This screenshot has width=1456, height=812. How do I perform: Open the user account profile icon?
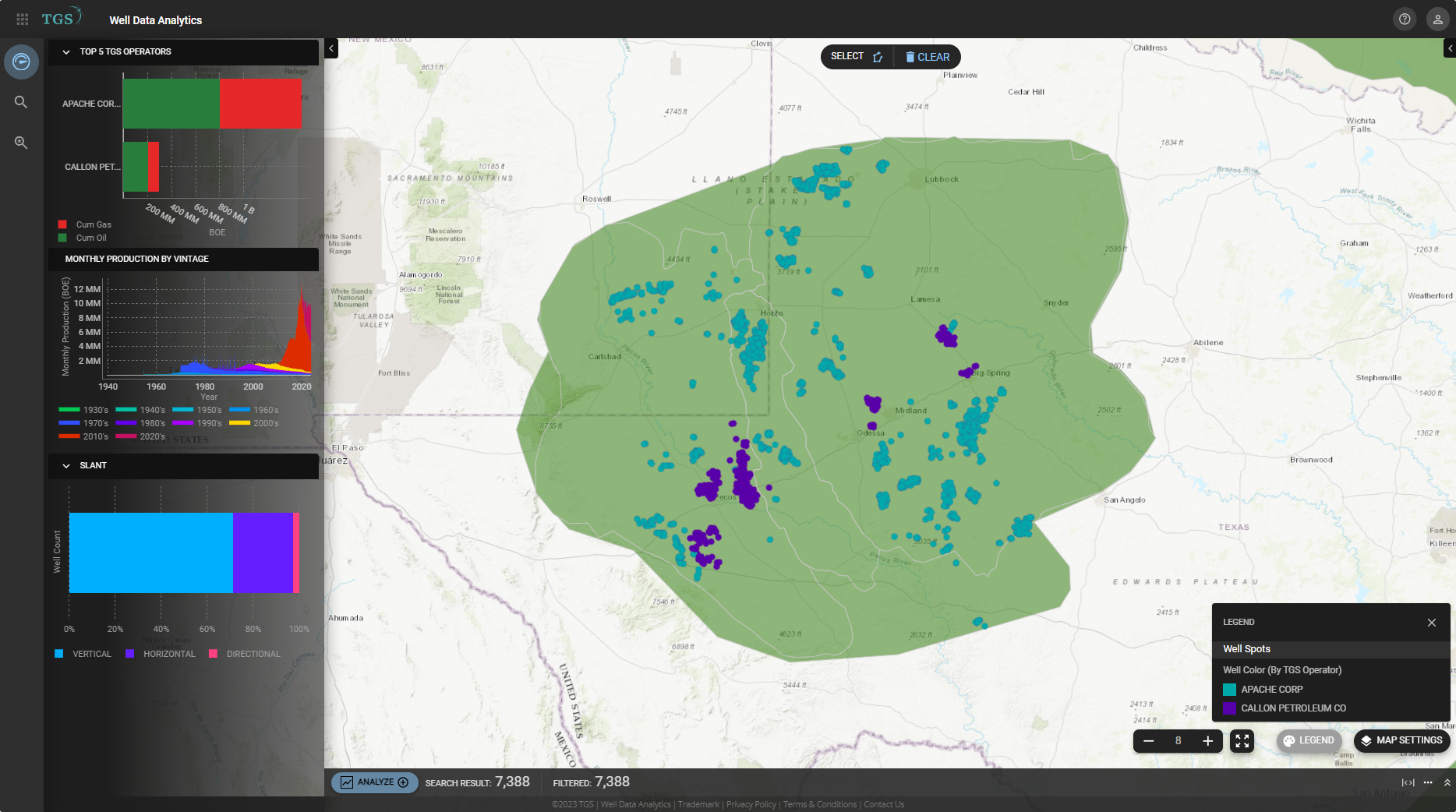(x=1437, y=19)
